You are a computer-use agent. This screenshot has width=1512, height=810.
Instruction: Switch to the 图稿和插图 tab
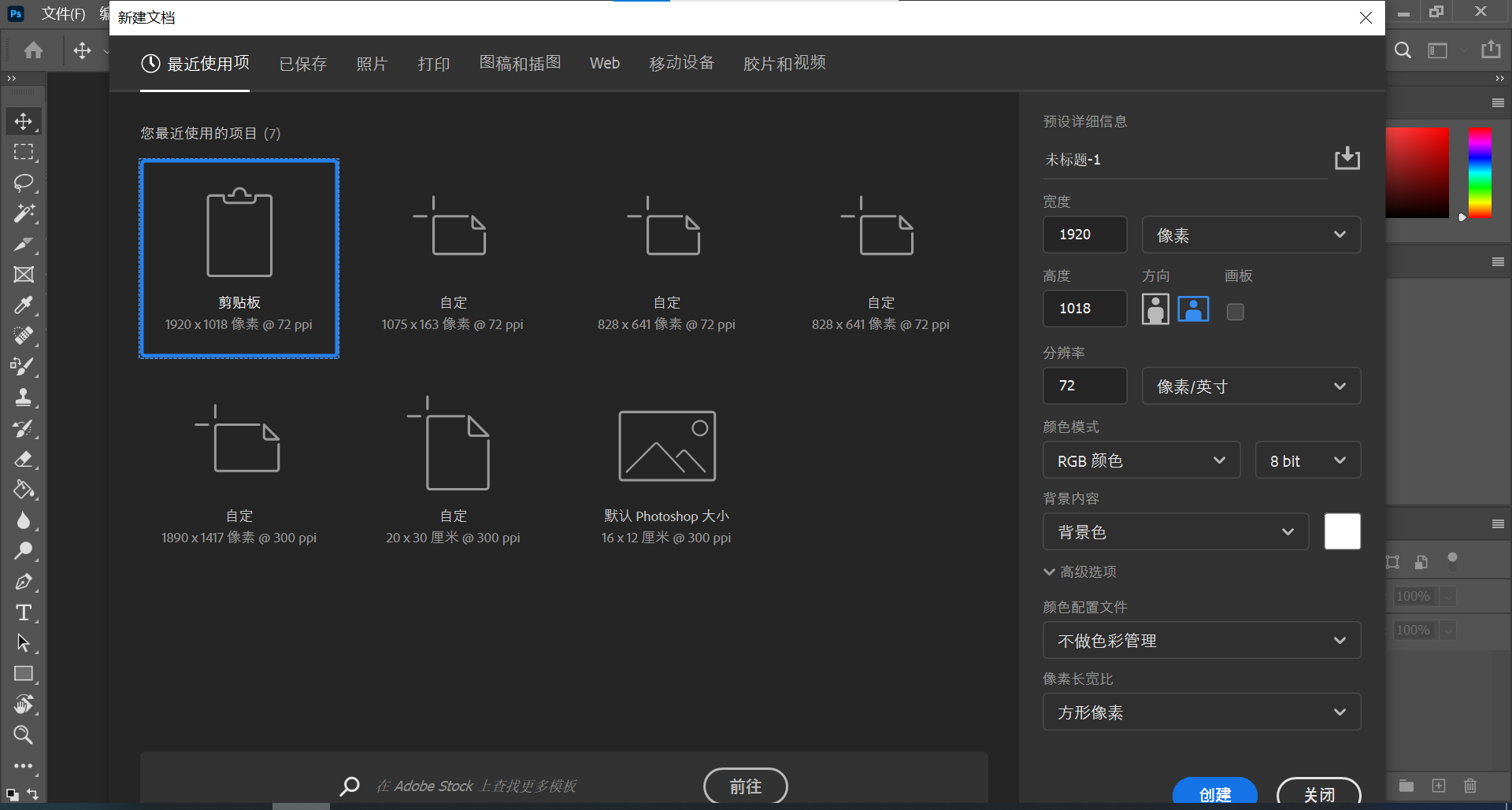coord(520,63)
